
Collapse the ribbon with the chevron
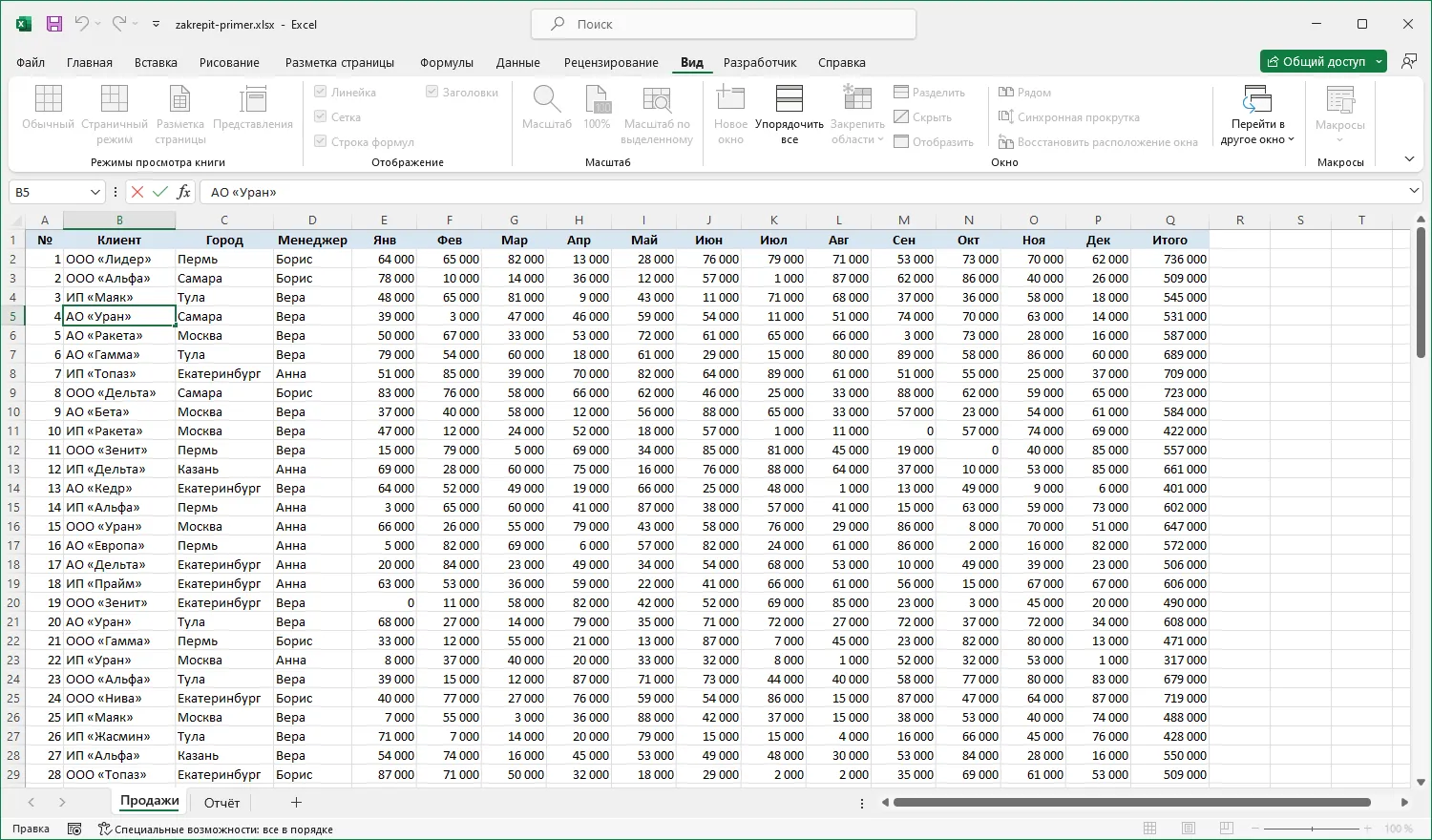1409,159
